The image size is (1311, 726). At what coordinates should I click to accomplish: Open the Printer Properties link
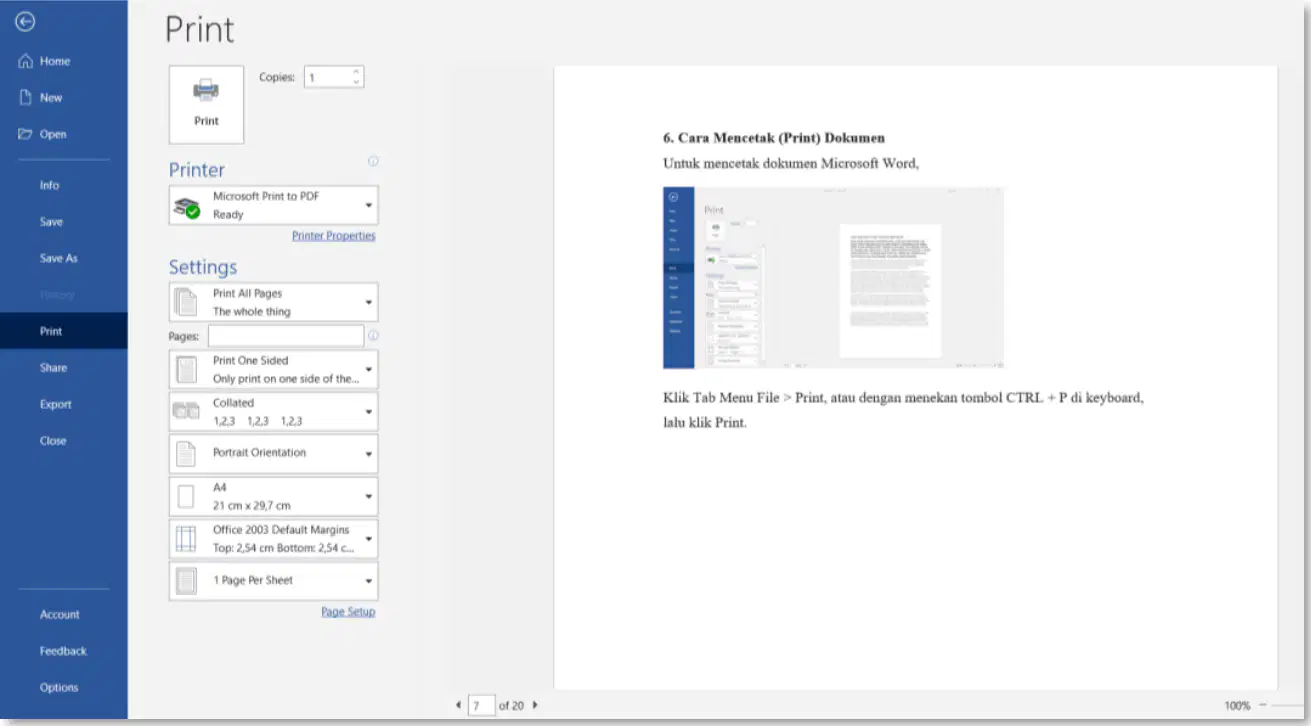[334, 236]
